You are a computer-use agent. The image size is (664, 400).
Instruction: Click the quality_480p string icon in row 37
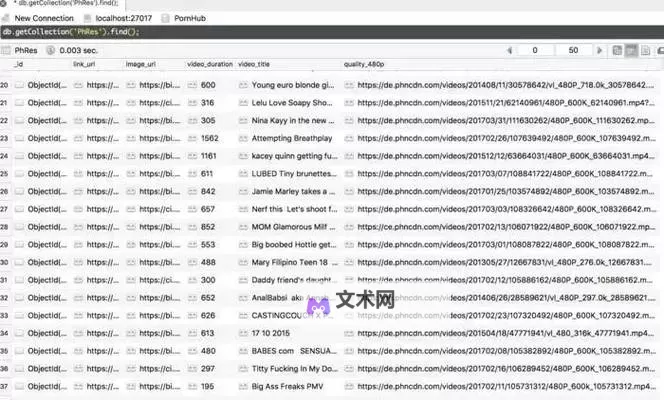349,386
